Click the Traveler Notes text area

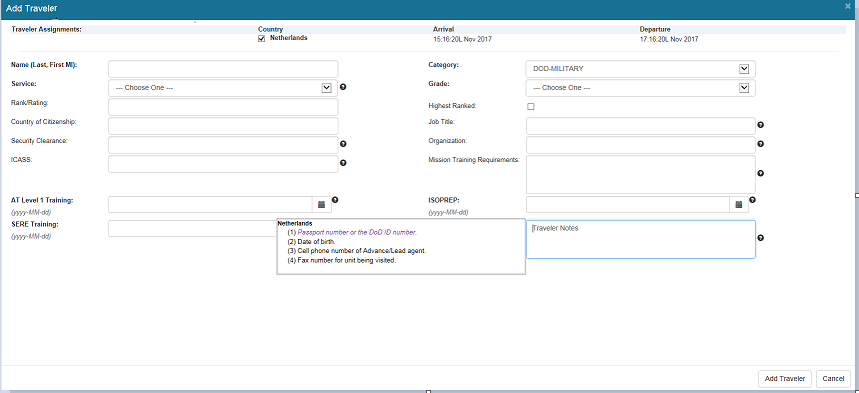click(x=640, y=240)
